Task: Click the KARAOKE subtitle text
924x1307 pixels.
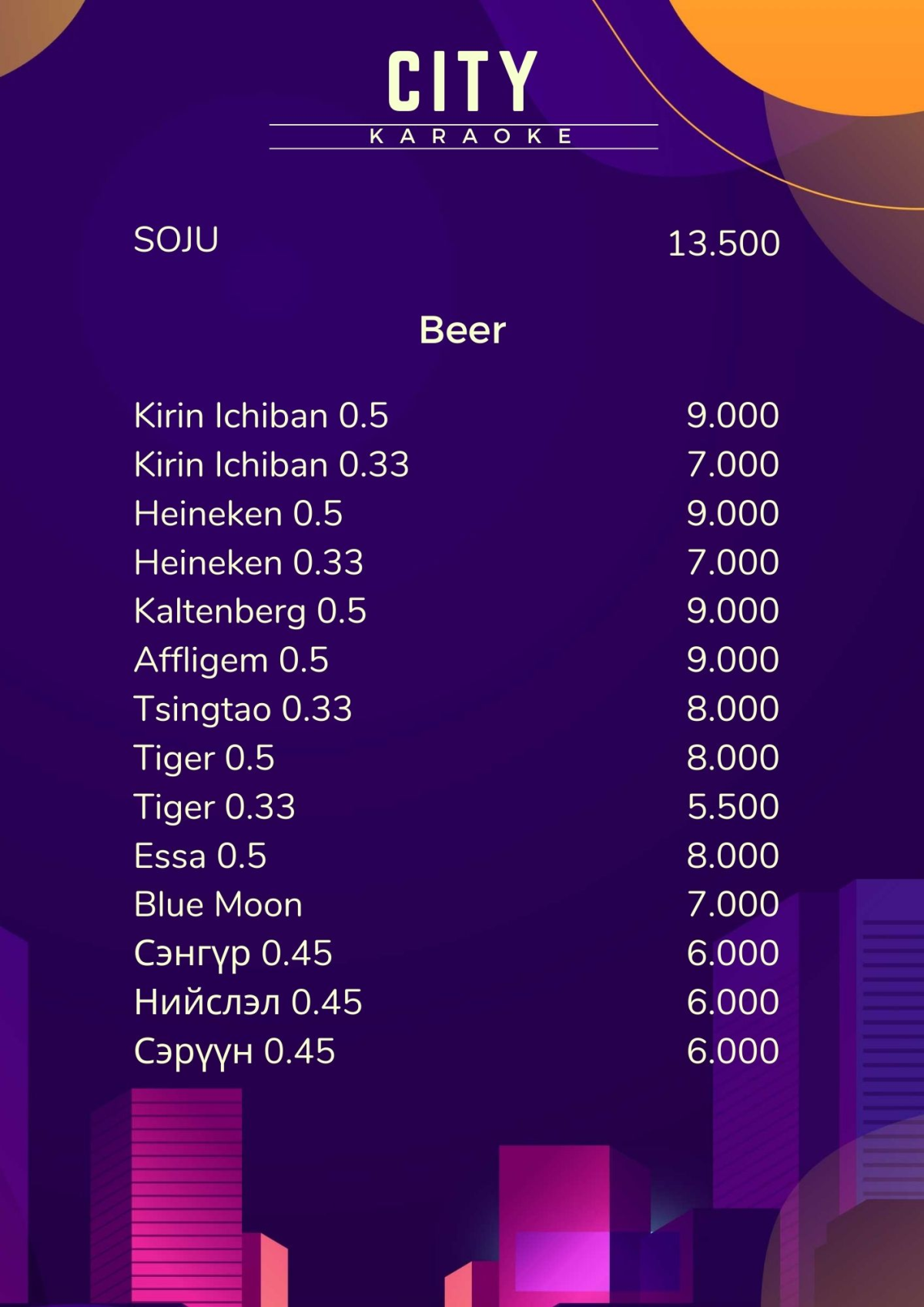Action: 471,136
